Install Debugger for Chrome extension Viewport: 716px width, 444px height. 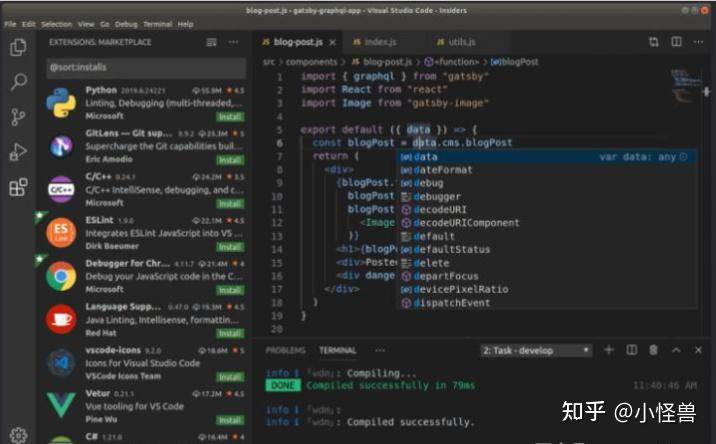pyautogui.click(x=230, y=290)
